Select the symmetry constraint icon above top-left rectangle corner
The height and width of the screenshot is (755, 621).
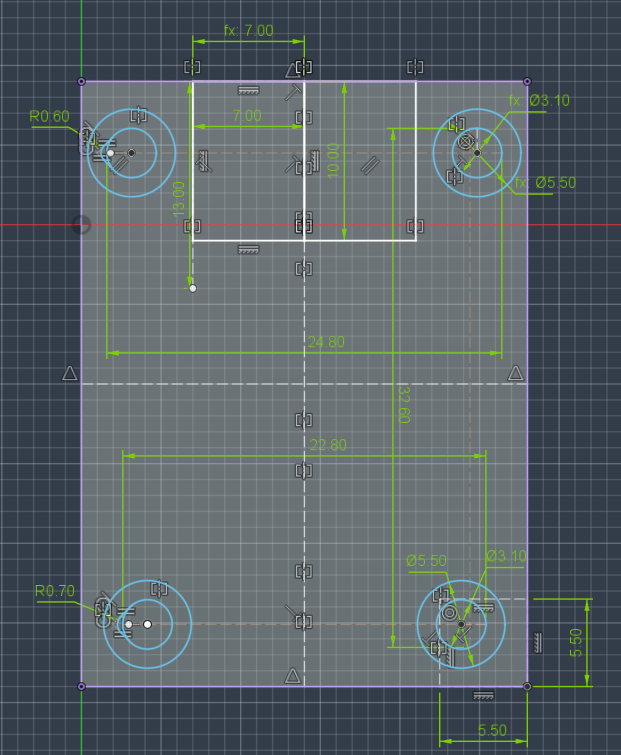click(x=192, y=66)
